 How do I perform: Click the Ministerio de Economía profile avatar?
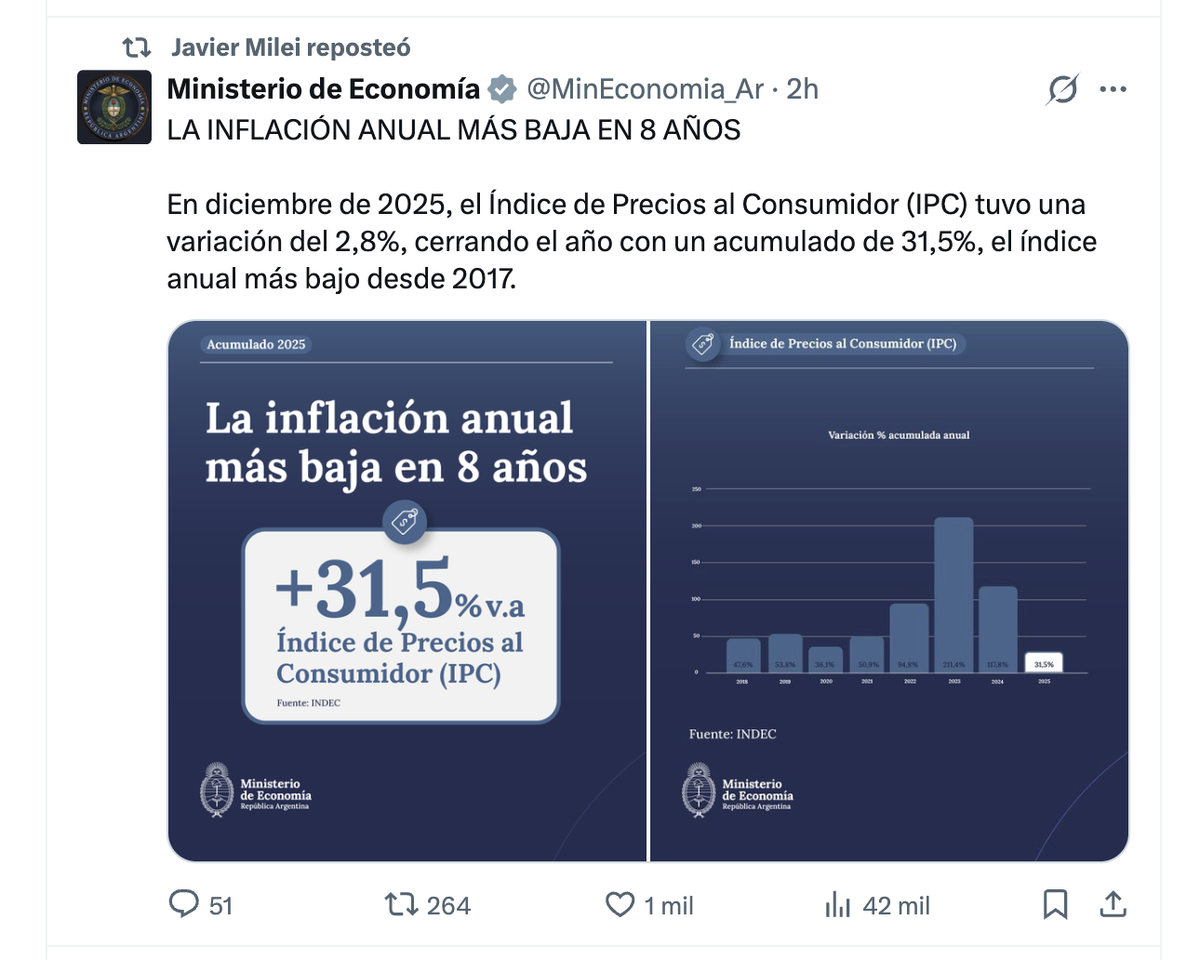coord(115,107)
